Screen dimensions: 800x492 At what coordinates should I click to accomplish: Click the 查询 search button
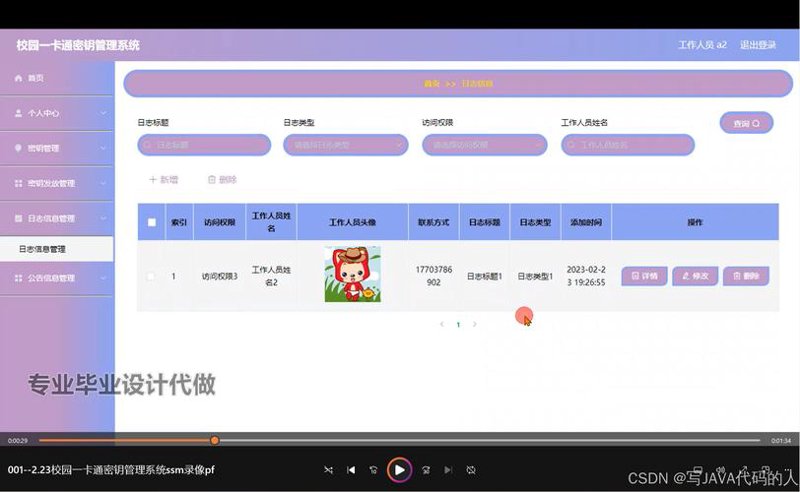pyautogui.click(x=746, y=124)
